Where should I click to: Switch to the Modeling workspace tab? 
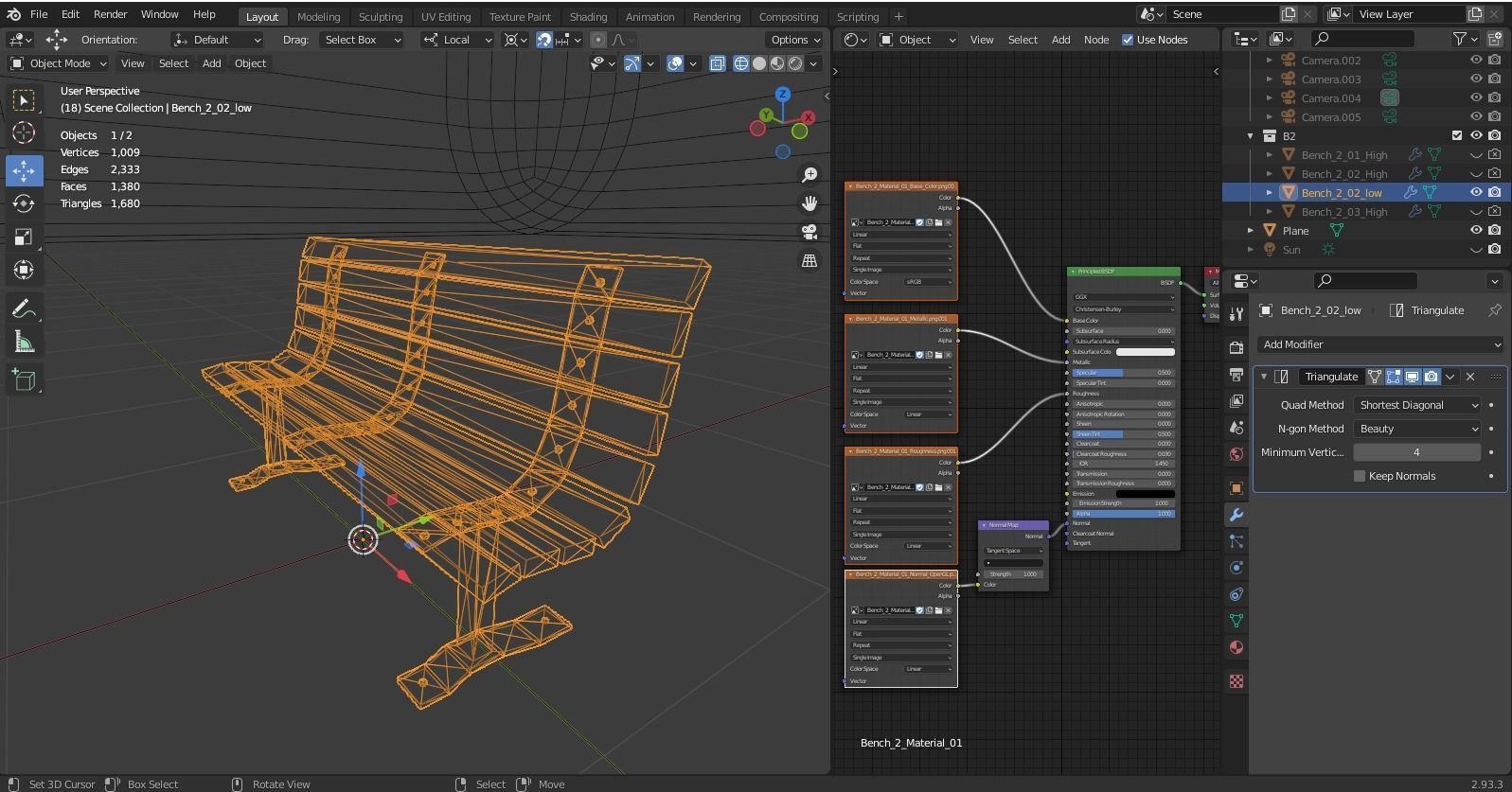pyautogui.click(x=318, y=16)
